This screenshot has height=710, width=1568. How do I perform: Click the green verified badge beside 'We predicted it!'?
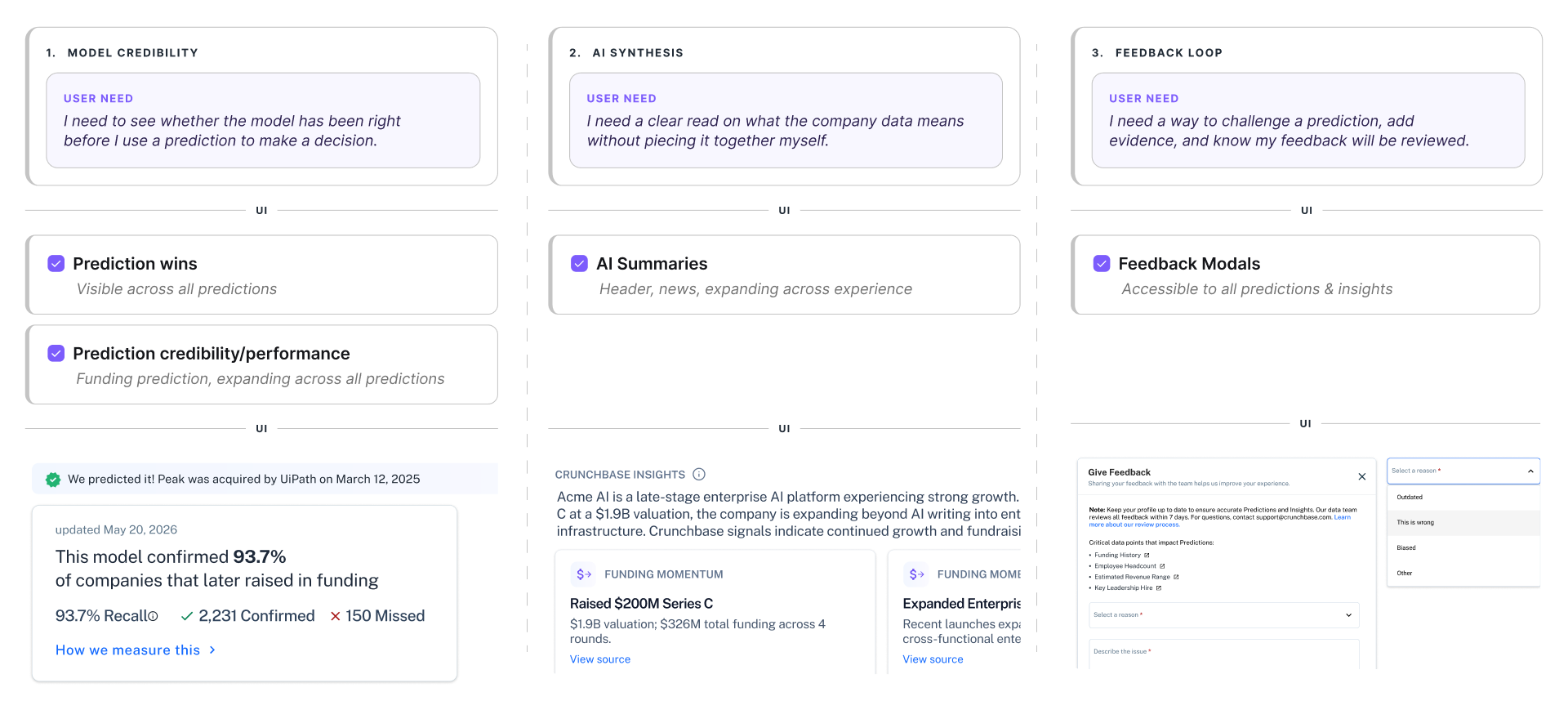pos(53,480)
